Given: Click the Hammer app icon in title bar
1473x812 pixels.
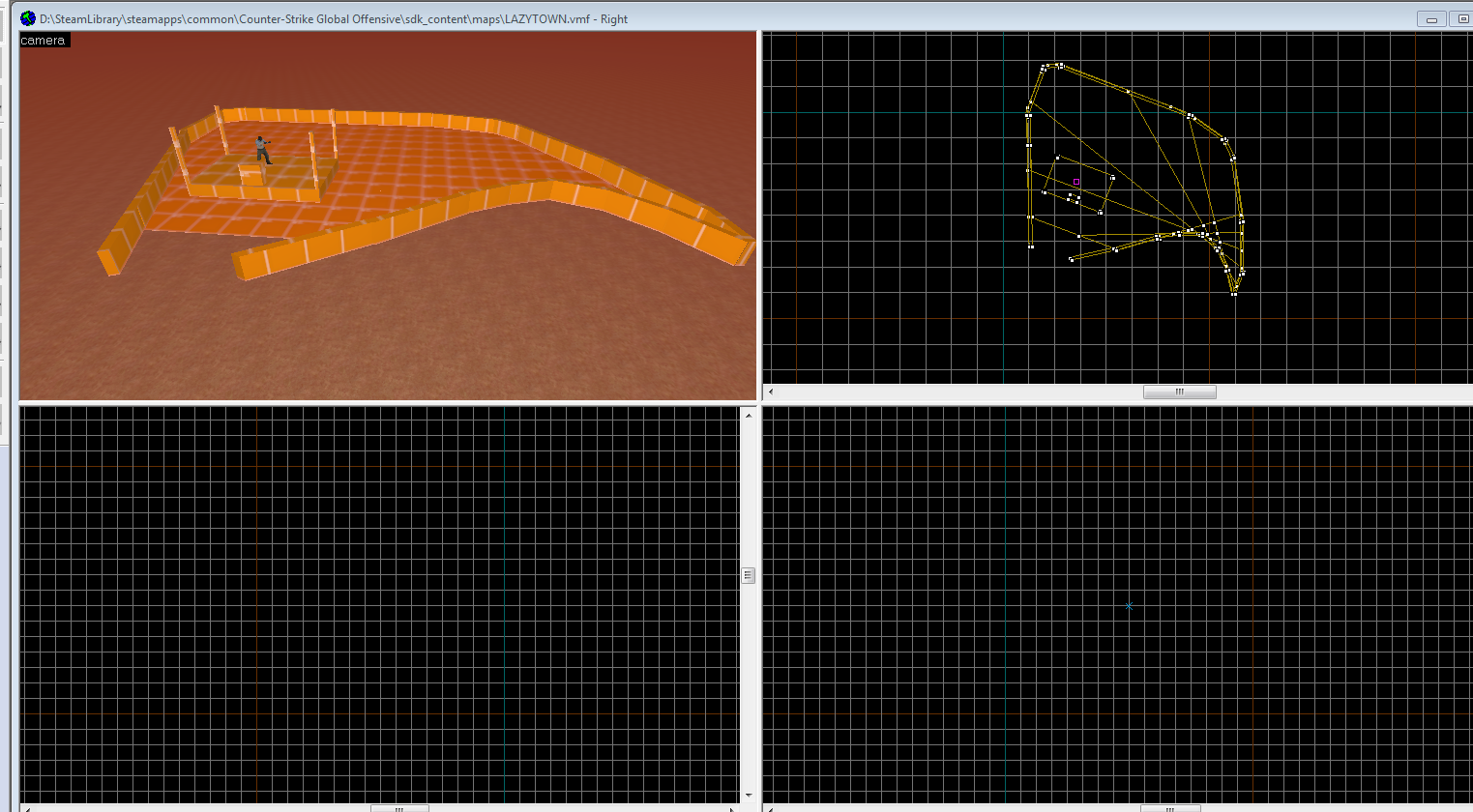Looking at the screenshot, I should pyautogui.click(x=28, y=18).
